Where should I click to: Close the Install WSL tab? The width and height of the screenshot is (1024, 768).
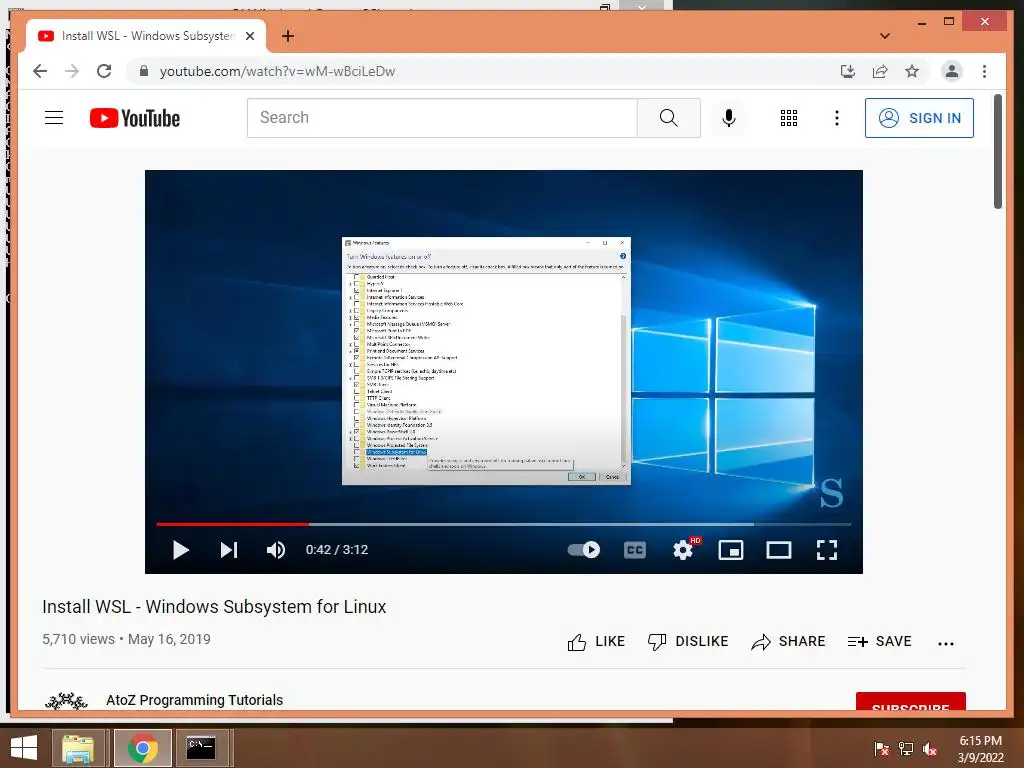click(x=249, y=36)
